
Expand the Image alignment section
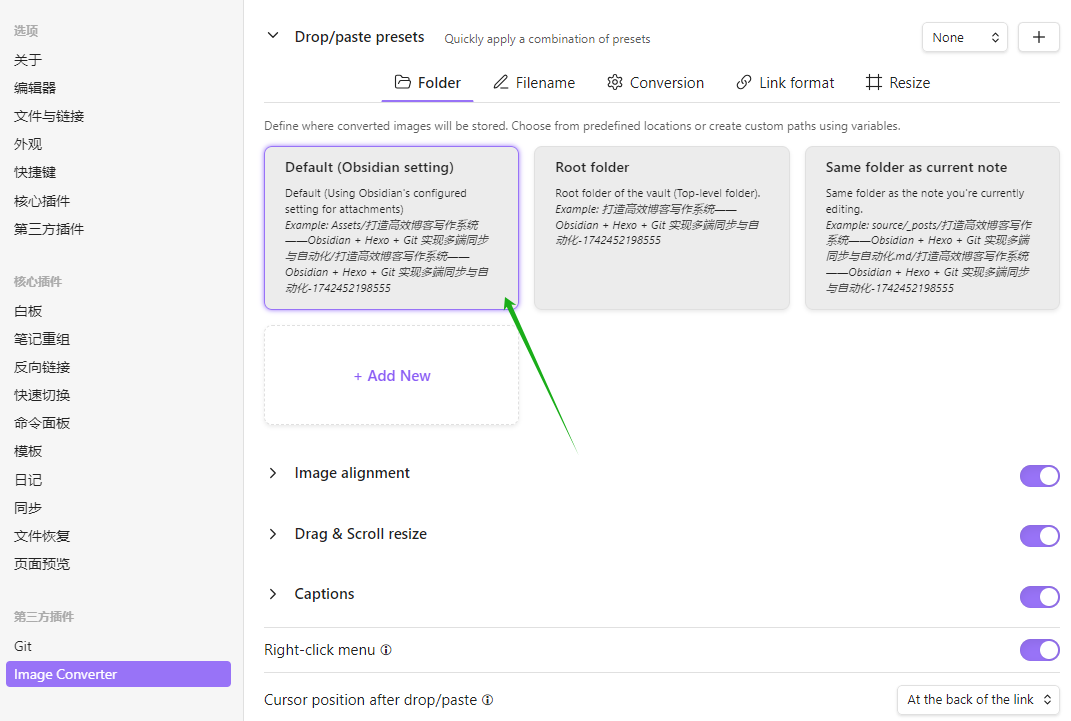coord(273,473)
